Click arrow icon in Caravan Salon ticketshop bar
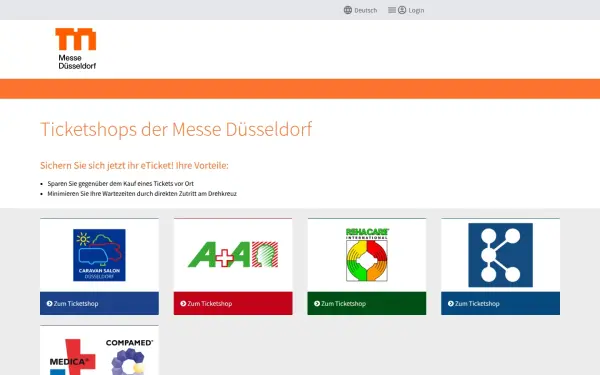This screenshot has height=375, width=600. [x=49, y=303]
